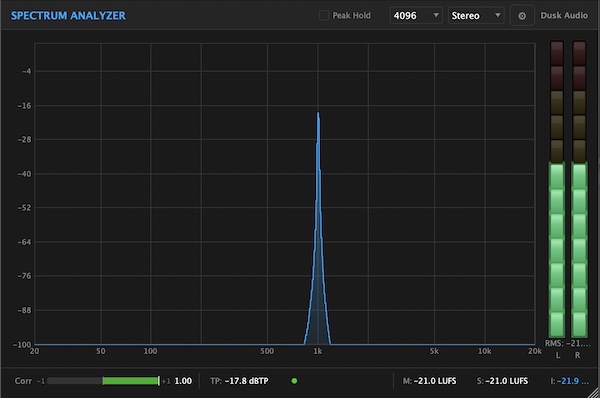Click the 1k frequency axis label
600x398 pixels.
click(318, 351)
